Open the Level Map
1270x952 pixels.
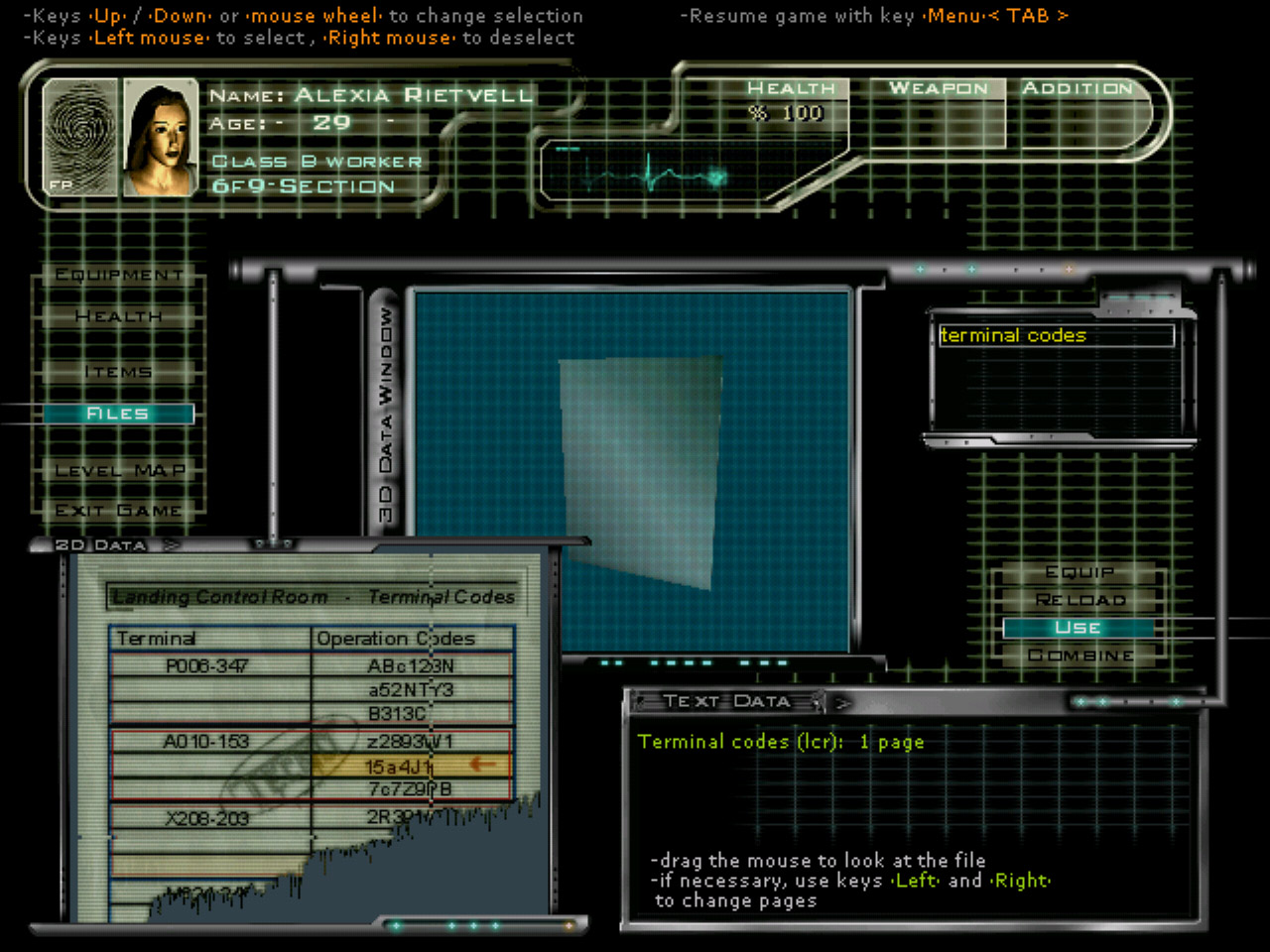[120, 470]
